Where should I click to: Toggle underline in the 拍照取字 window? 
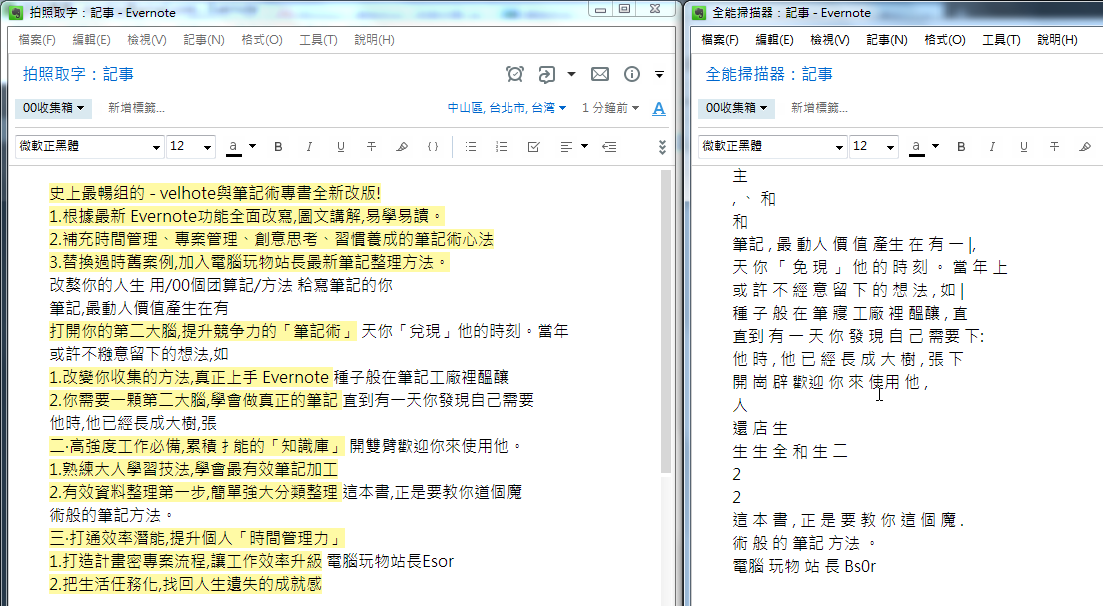coord(340,146)
